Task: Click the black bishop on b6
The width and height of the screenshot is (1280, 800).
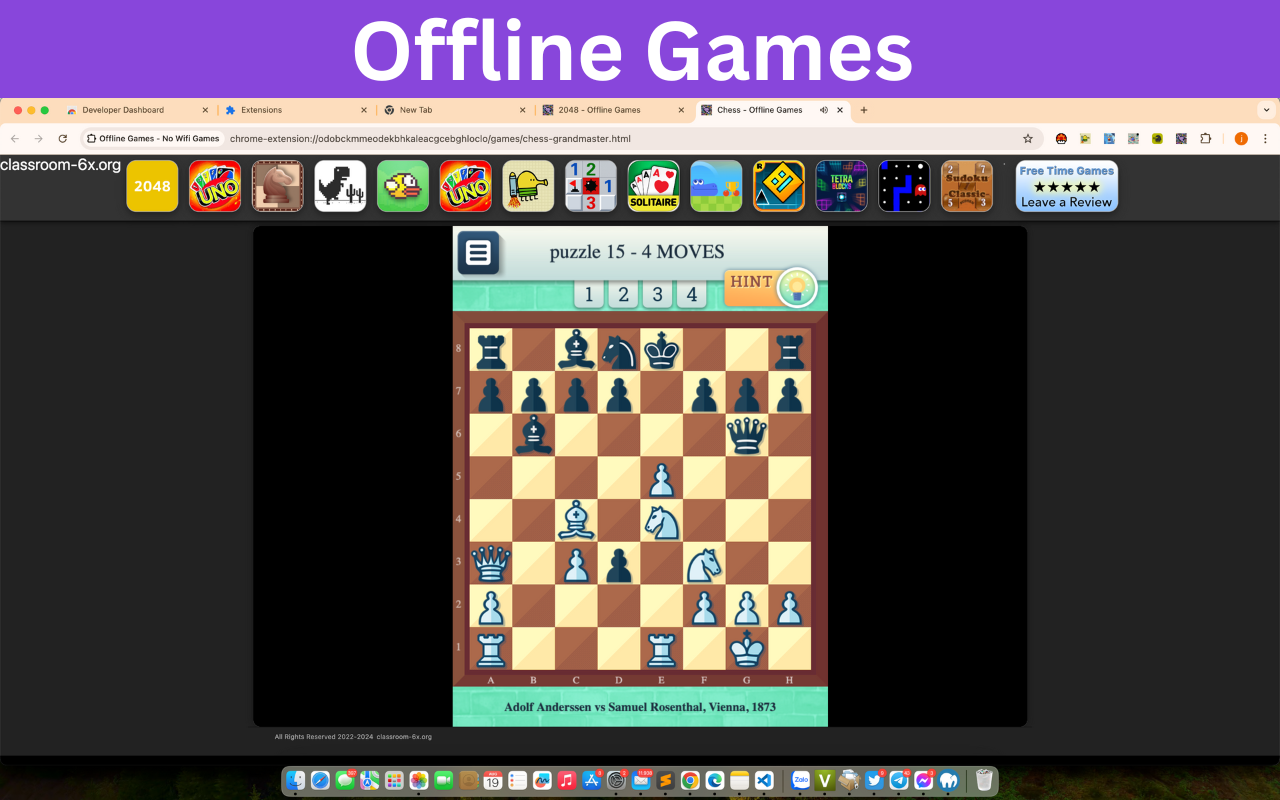Action: coord(533,435)
